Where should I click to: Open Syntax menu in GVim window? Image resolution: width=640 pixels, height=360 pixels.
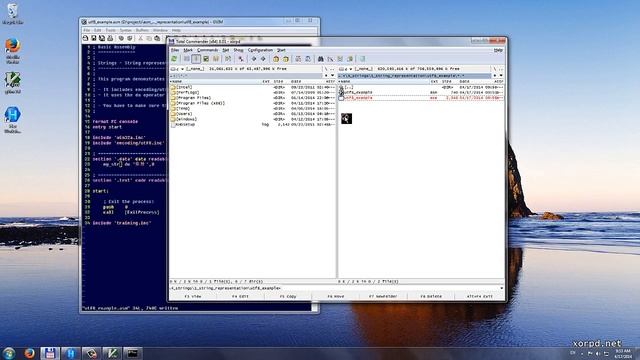[x=125, y=30]
